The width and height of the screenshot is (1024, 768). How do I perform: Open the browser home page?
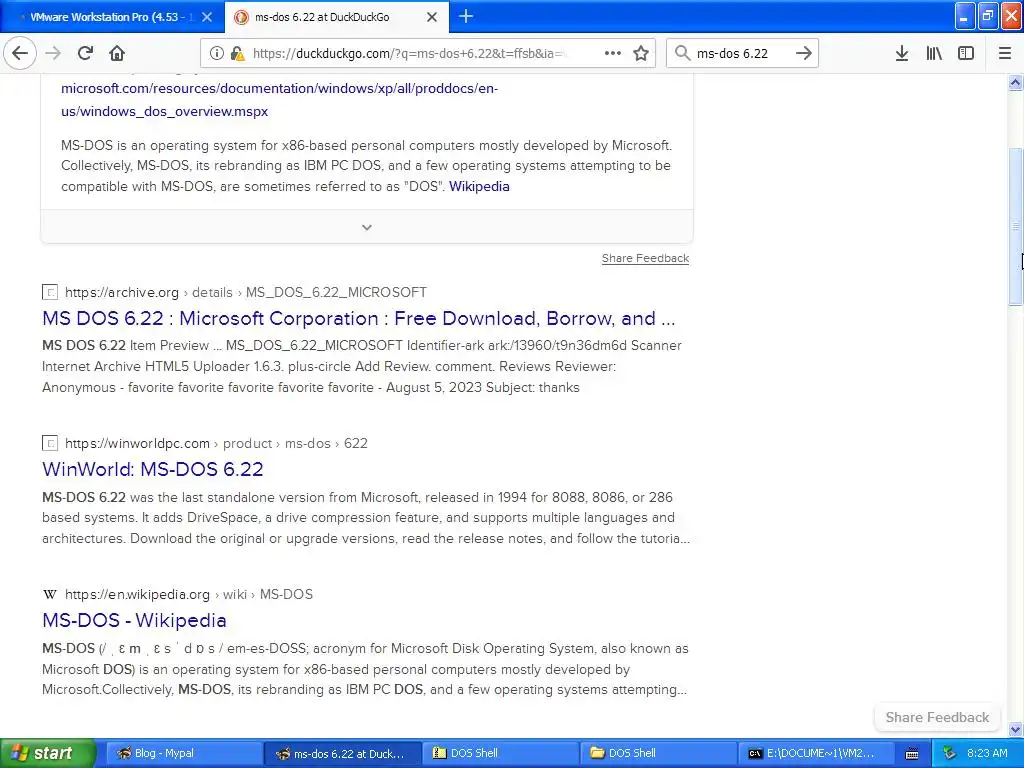pyautogui.click(x=117, y=53)
